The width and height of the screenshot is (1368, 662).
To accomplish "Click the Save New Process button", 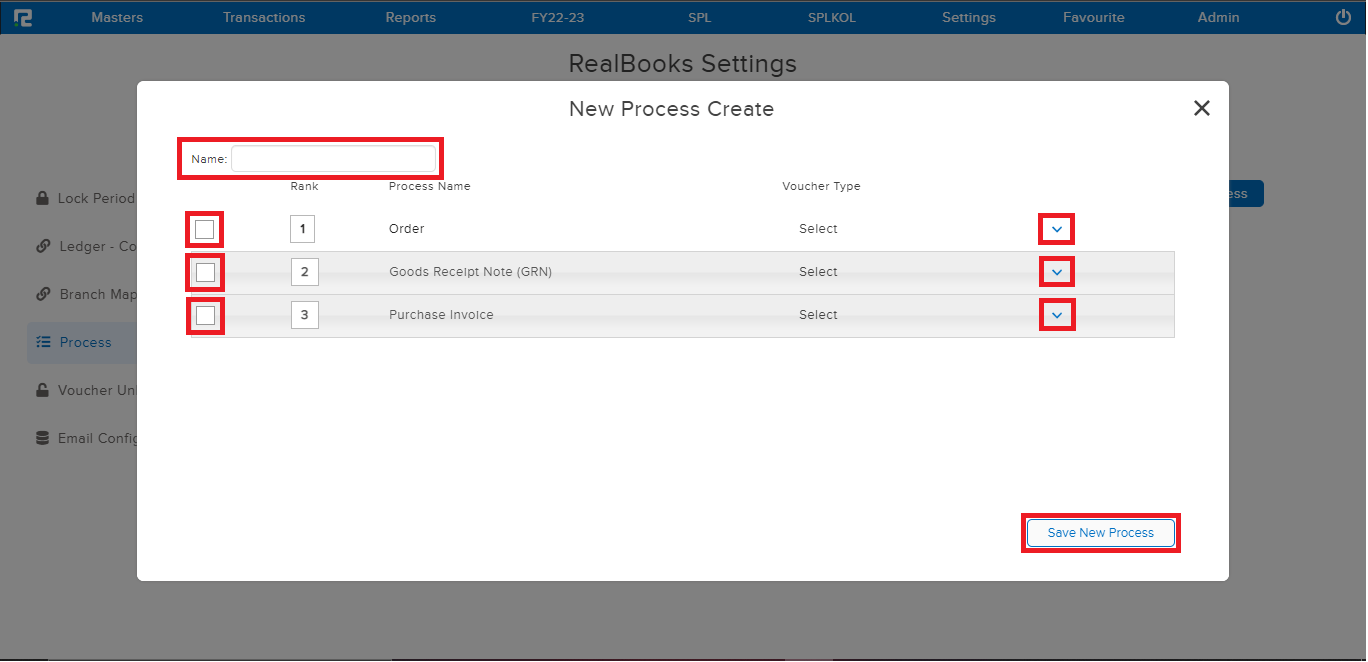I will coord(1100,532).
